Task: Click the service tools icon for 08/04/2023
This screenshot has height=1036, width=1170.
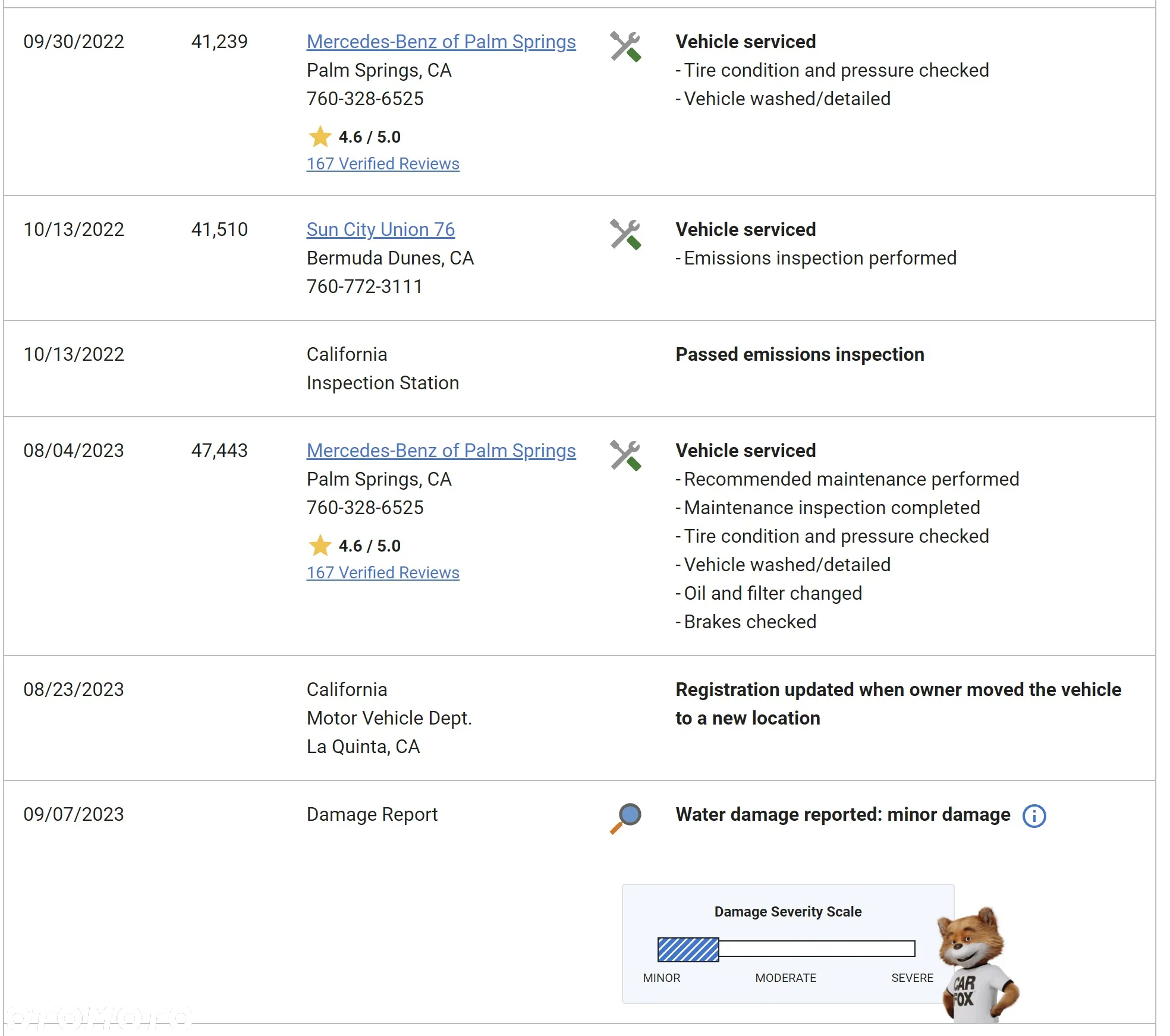Action: click(625, 455)
